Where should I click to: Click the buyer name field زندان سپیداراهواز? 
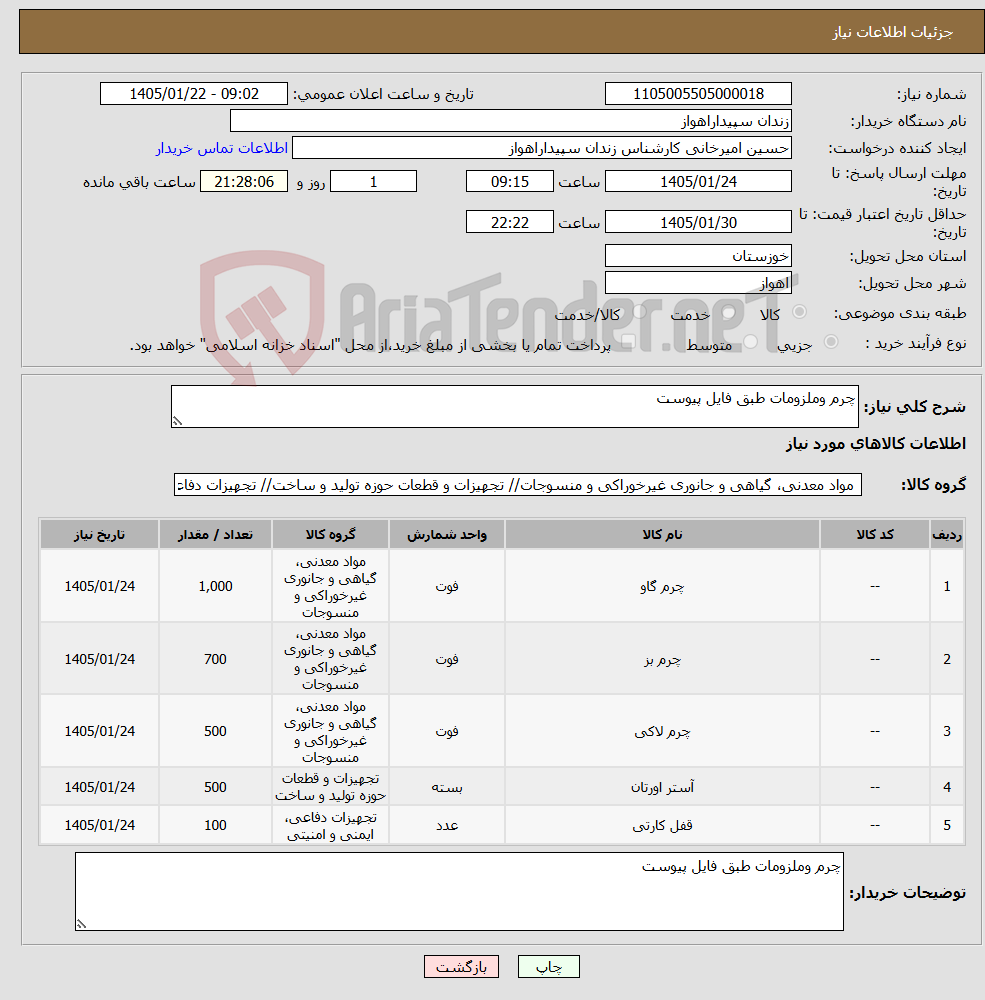[510, 121]
